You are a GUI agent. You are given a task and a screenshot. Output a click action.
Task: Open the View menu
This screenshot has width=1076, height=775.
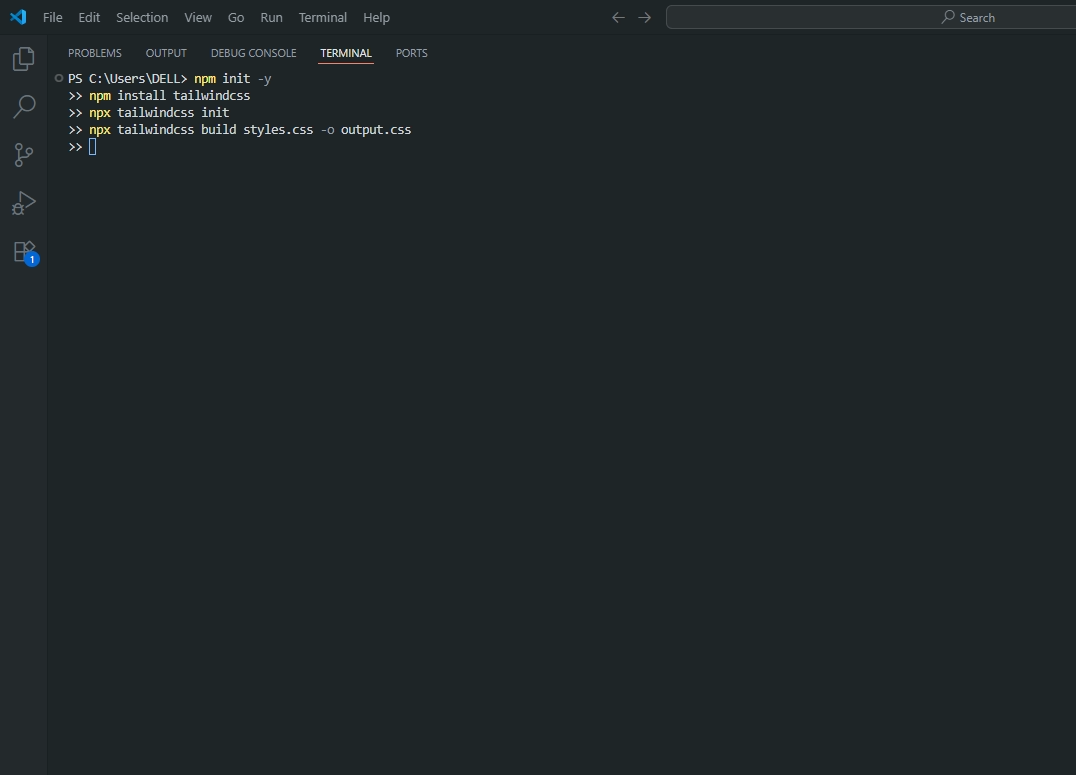[x=198, y=17]
